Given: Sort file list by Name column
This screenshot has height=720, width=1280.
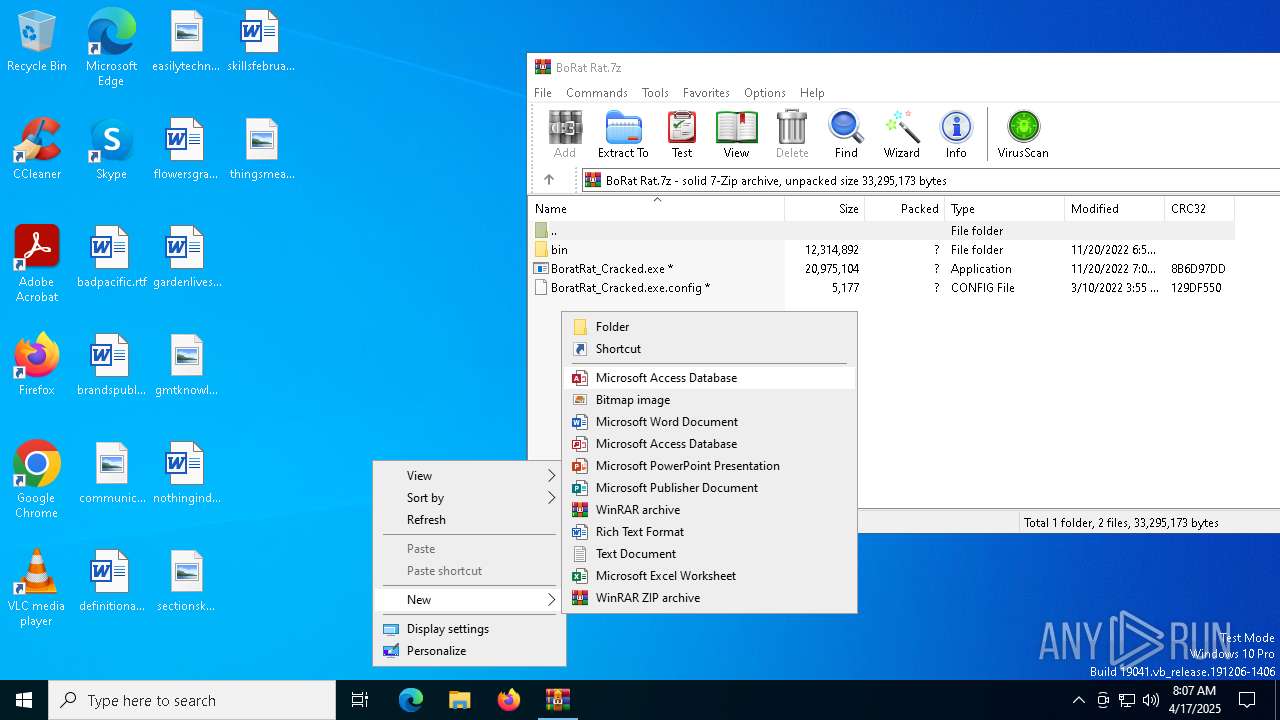Looking at the screenshot, I should tap(657, 209).
